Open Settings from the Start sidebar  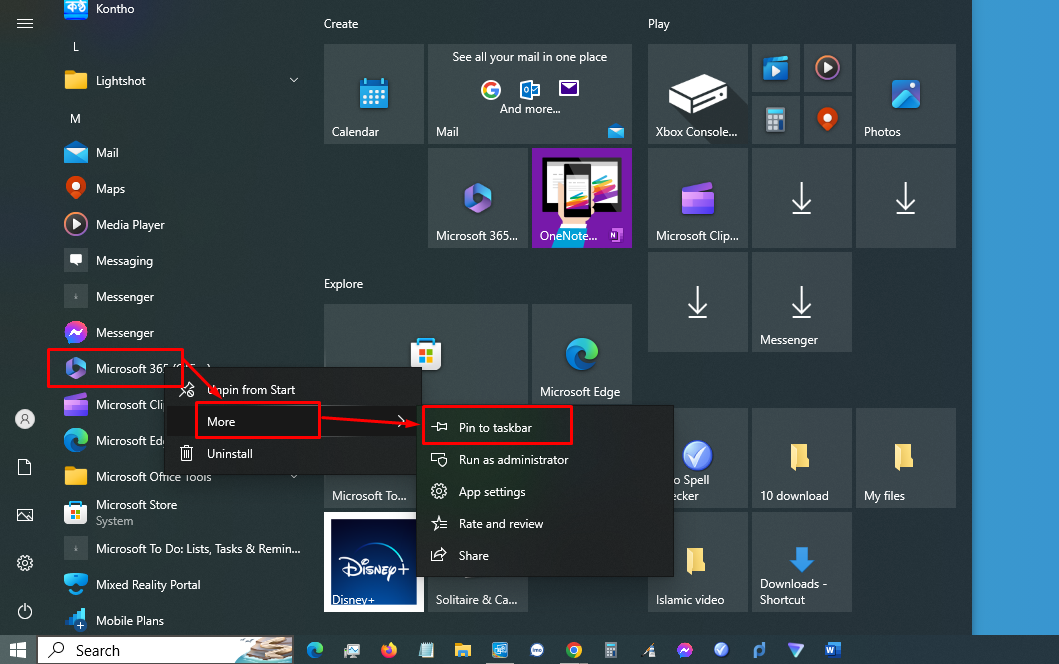(x=24, y=563)
